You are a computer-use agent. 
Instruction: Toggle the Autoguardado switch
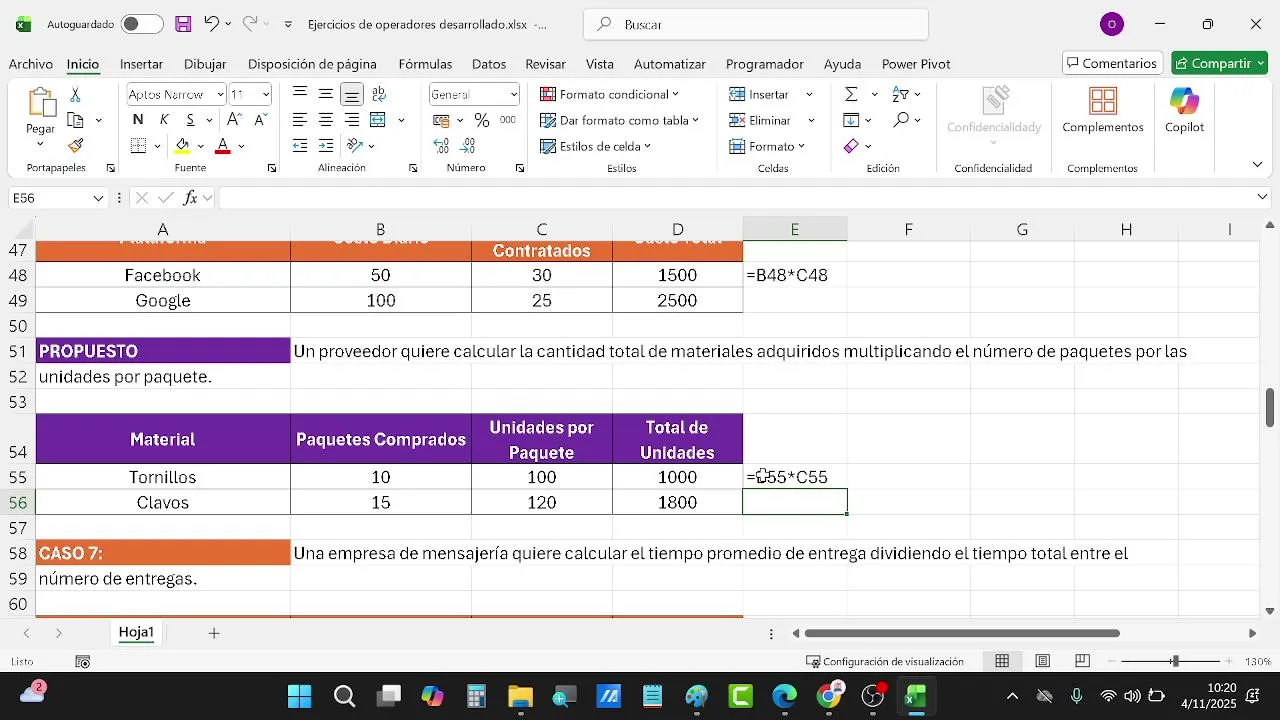(x=142, y=24)
